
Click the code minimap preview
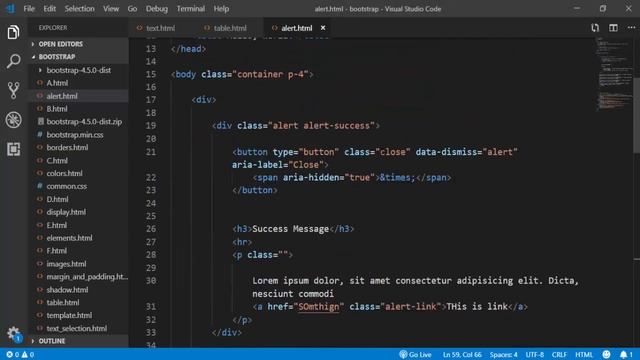[613, 73]
